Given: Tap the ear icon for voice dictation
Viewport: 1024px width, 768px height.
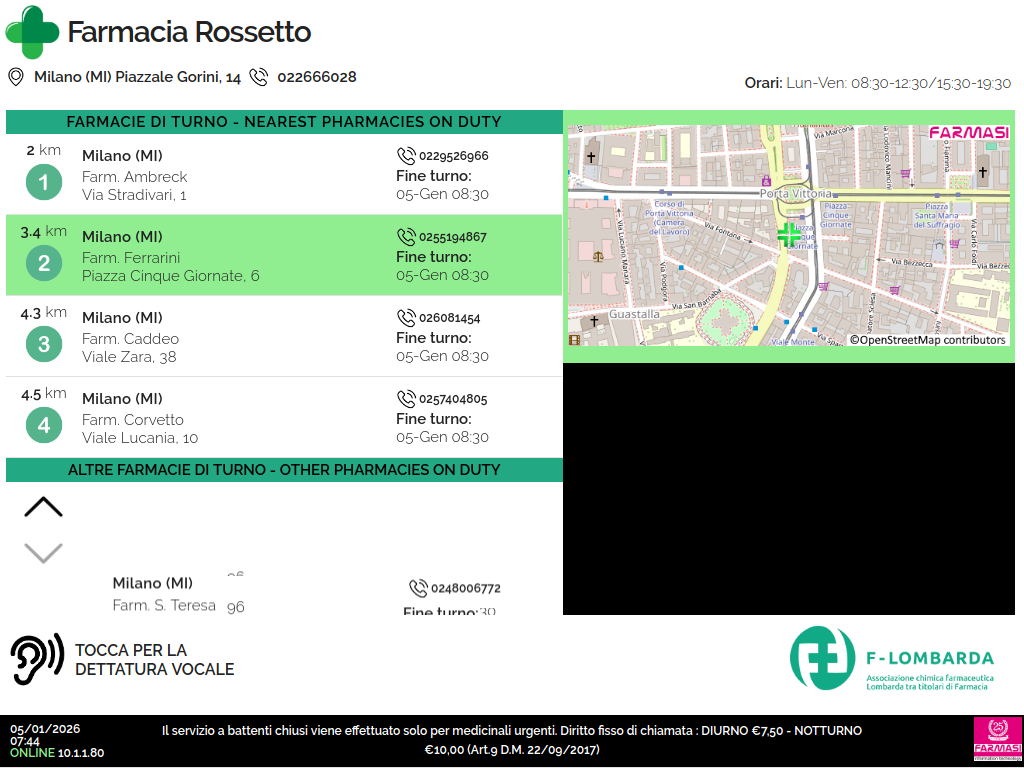Looking at the screenshot, I should tap(37, 659).
